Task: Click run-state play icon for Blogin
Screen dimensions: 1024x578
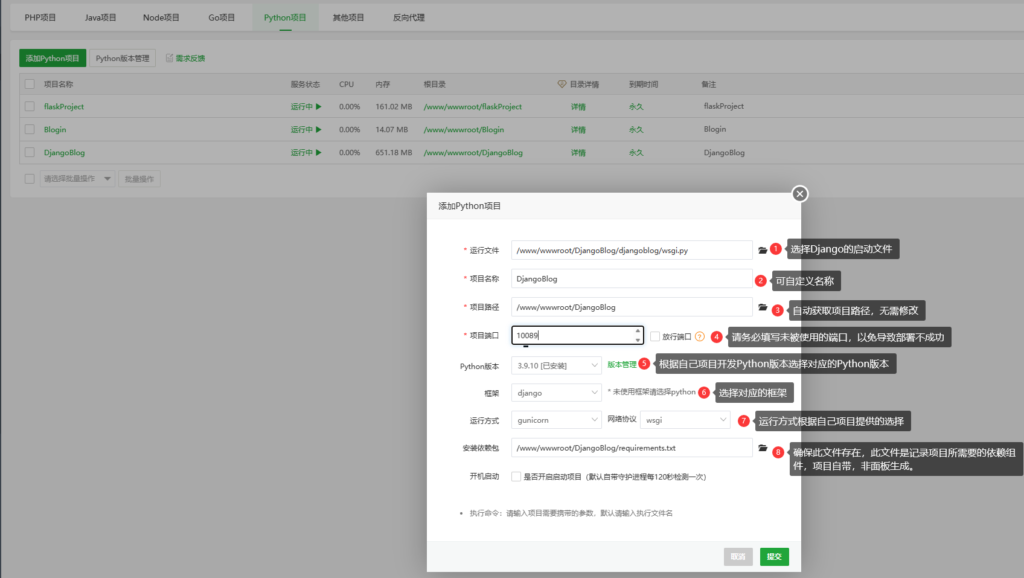Action: pyautogui.click(x=319, y=129)
